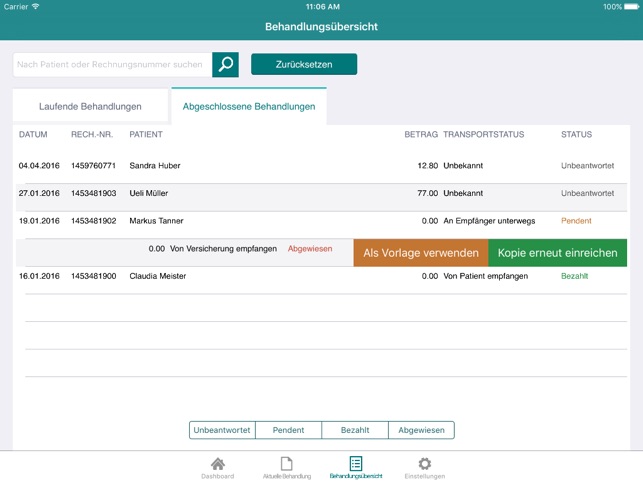Click Unbeantwortet status of Ueli Müller
Screen dimensions: 643x482
588,193
